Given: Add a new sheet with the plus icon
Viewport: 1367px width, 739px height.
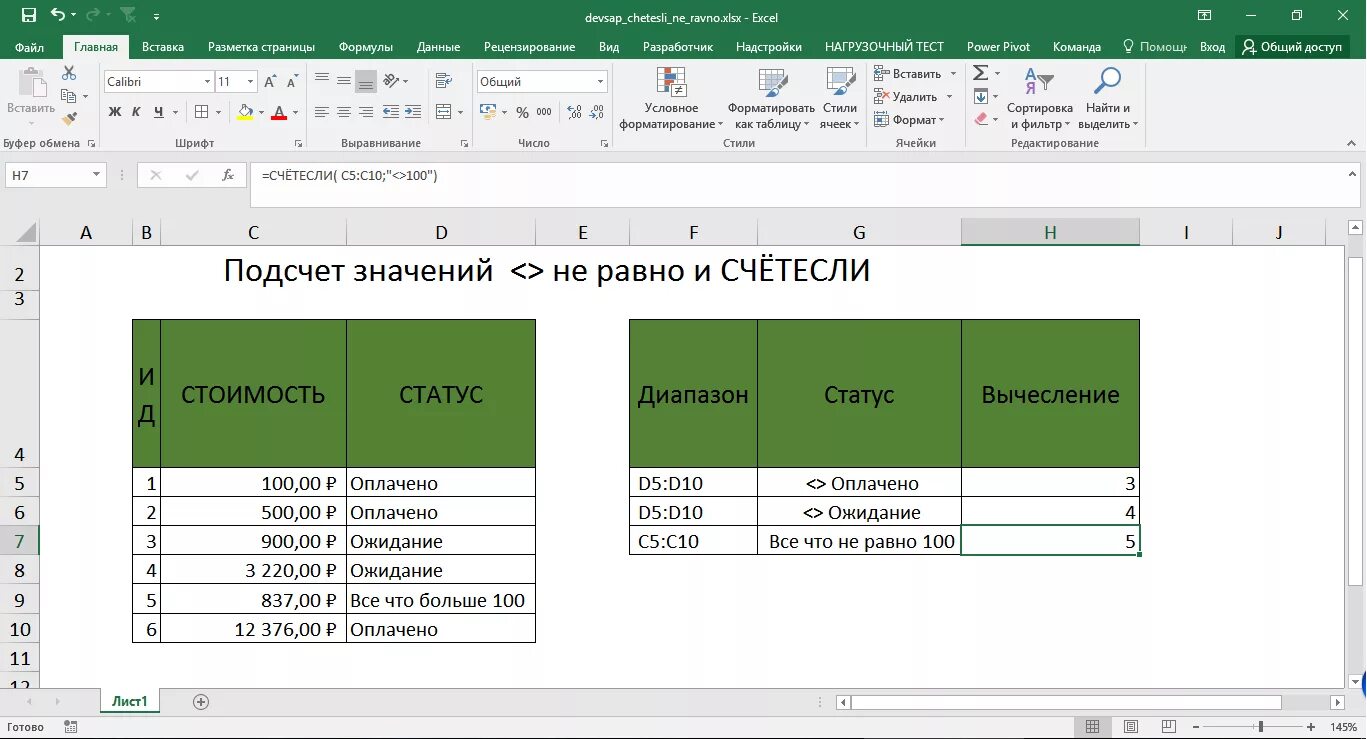Looking at the screenshot, I should [x=201, y=702].
